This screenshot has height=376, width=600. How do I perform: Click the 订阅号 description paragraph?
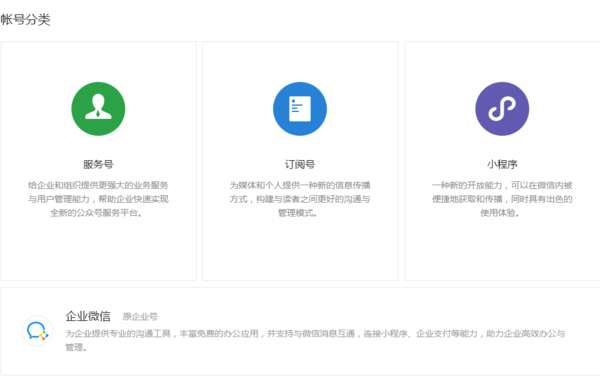[x=300, y=199]
